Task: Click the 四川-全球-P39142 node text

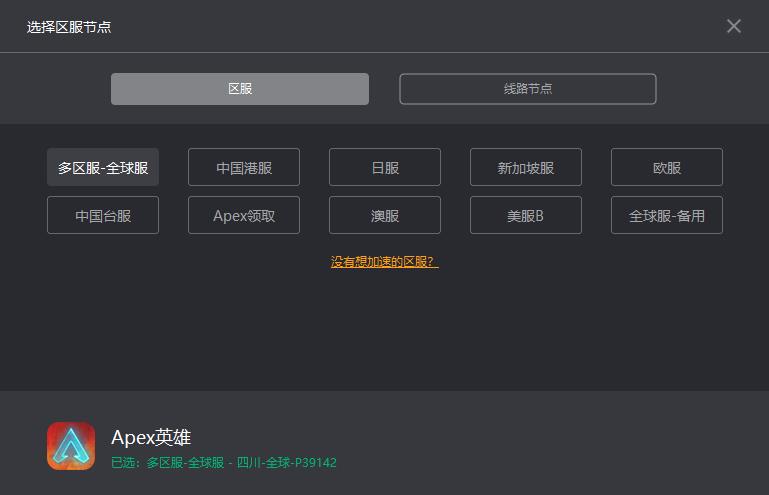Action: [287, 463]
